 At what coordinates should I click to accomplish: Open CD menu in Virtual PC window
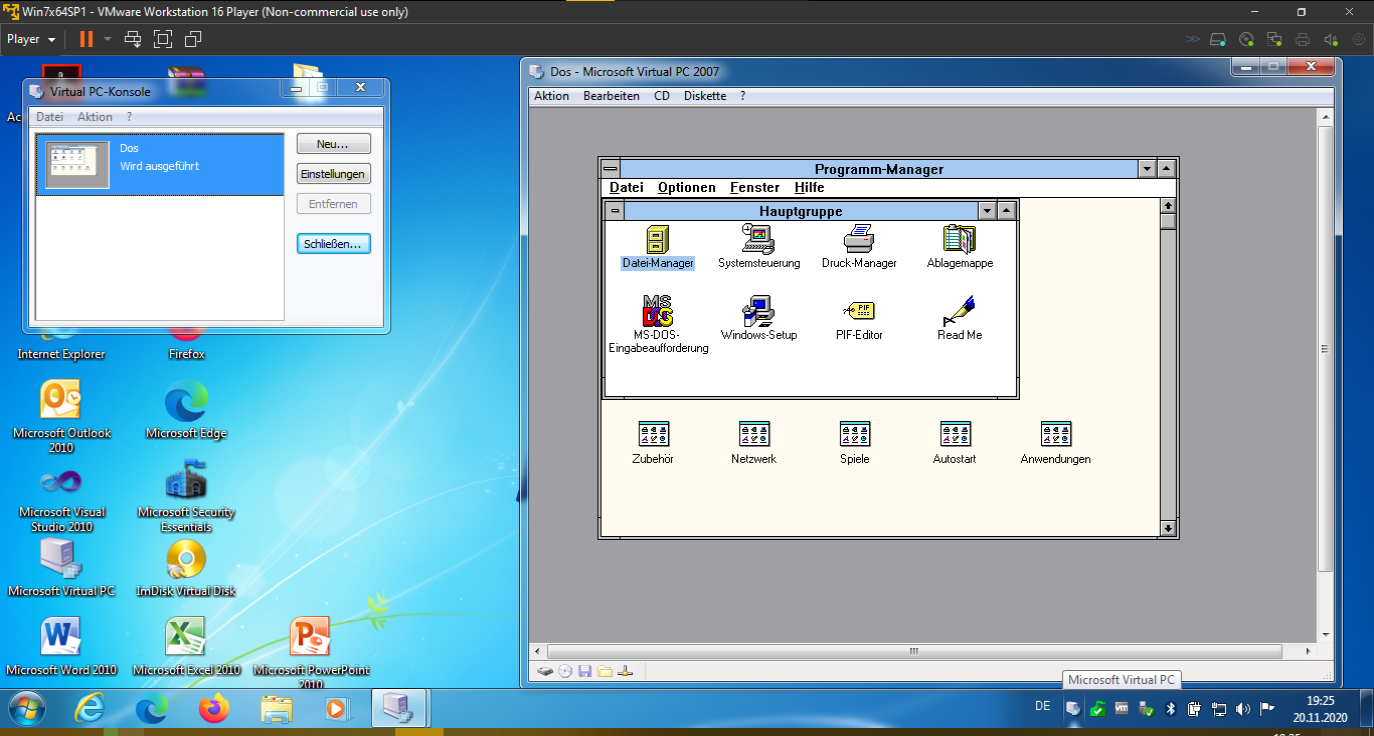tap(662, 96)
